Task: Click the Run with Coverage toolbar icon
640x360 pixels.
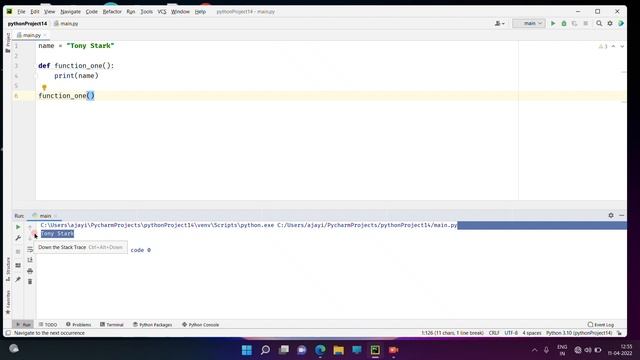Action: (x=574, y=24)
